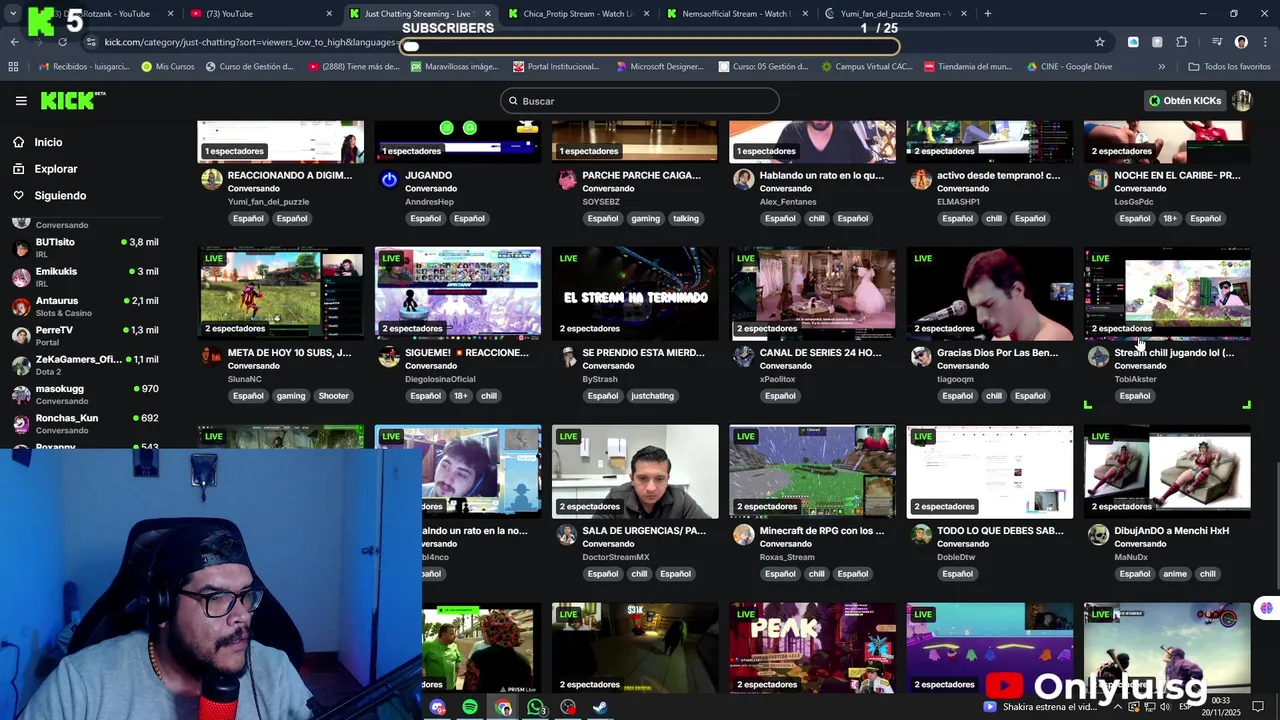1280x720 pixels.
Task: Open the Minecraft de RPG stream thumbnail
Action: point(812,472)
